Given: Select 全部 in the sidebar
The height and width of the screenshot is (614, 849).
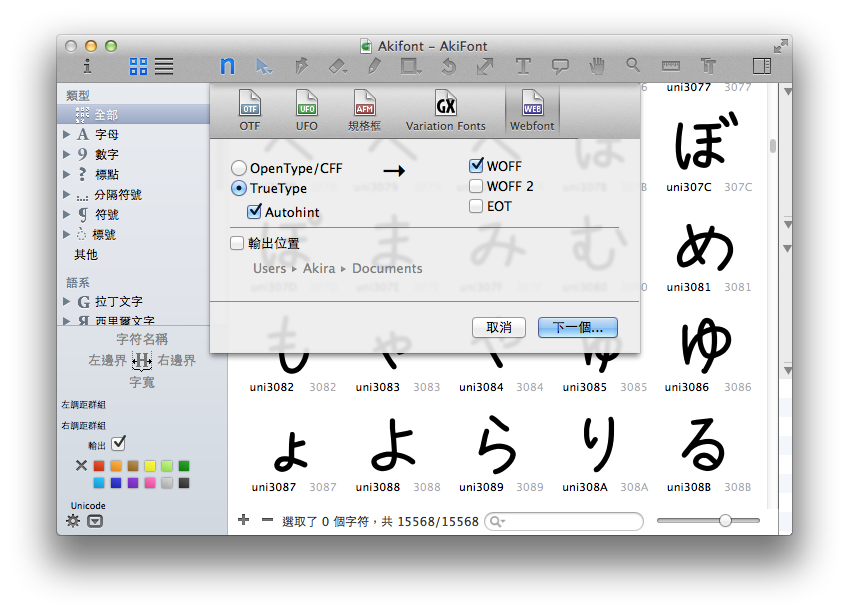Looking at the screenshot, I should point(133,114).
